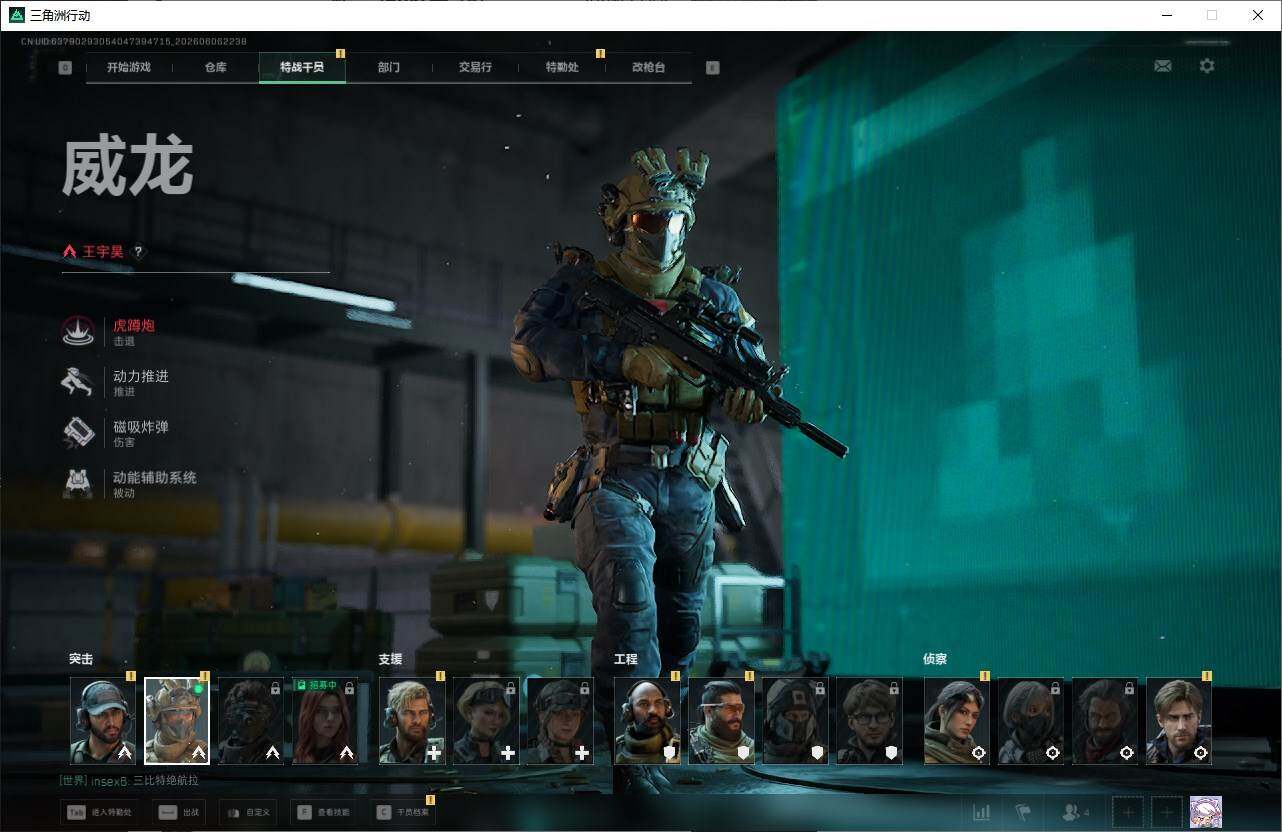
Task: Open the player avatar in bottom bar
Action: tap(1206, 812)
